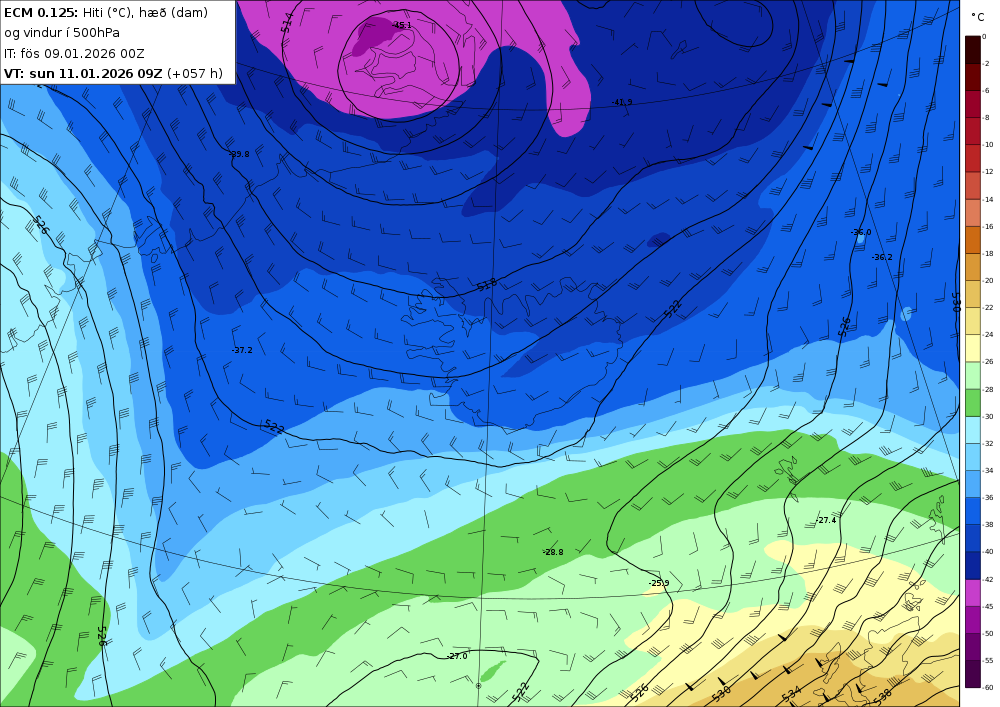Click the legend tick label -60
The image size is (1000, 707).
pos(987,687)
